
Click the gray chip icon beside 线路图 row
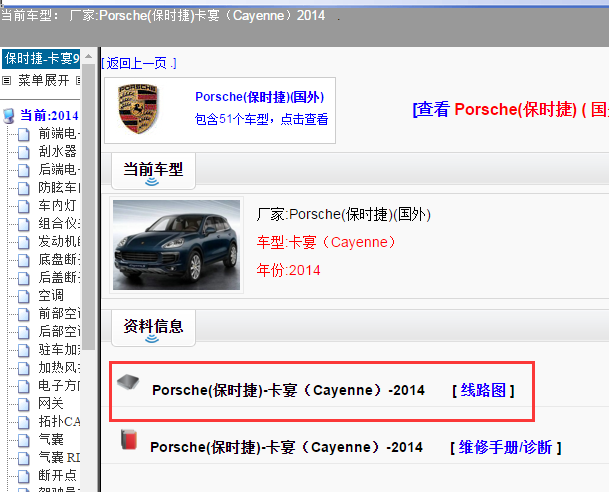coord(128,382)
